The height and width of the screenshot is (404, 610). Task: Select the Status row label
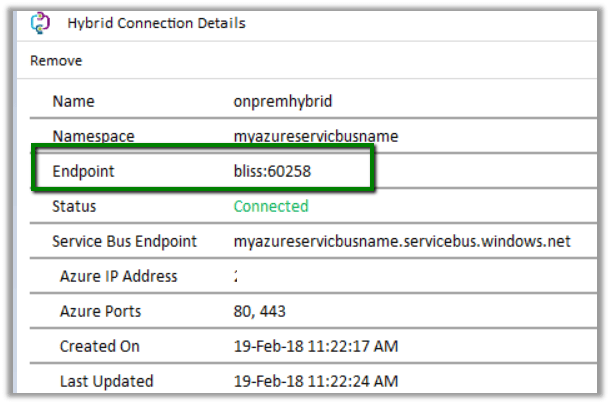74,206
